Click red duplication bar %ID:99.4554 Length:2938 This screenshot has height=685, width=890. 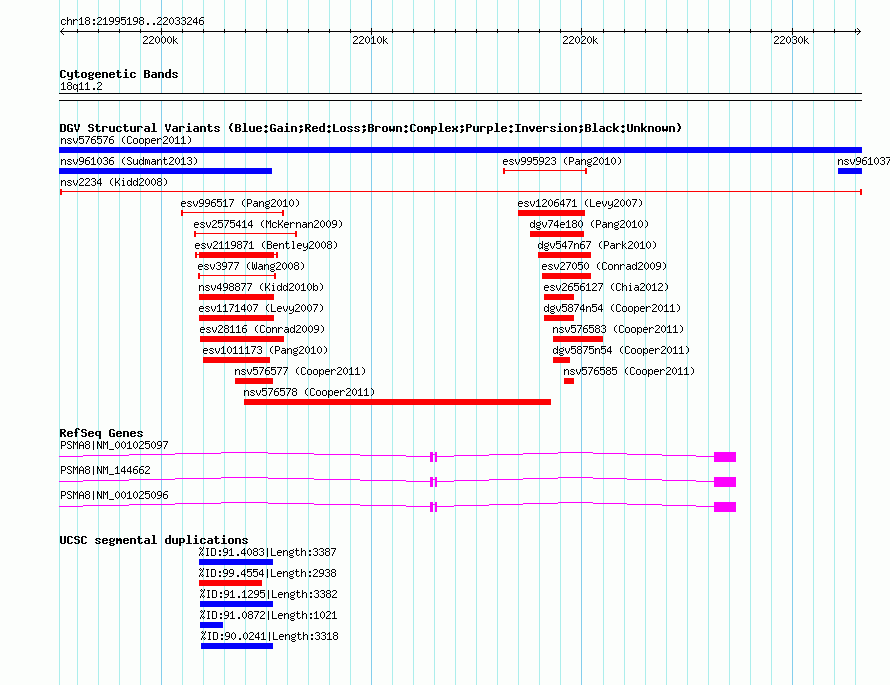point(230,583)
